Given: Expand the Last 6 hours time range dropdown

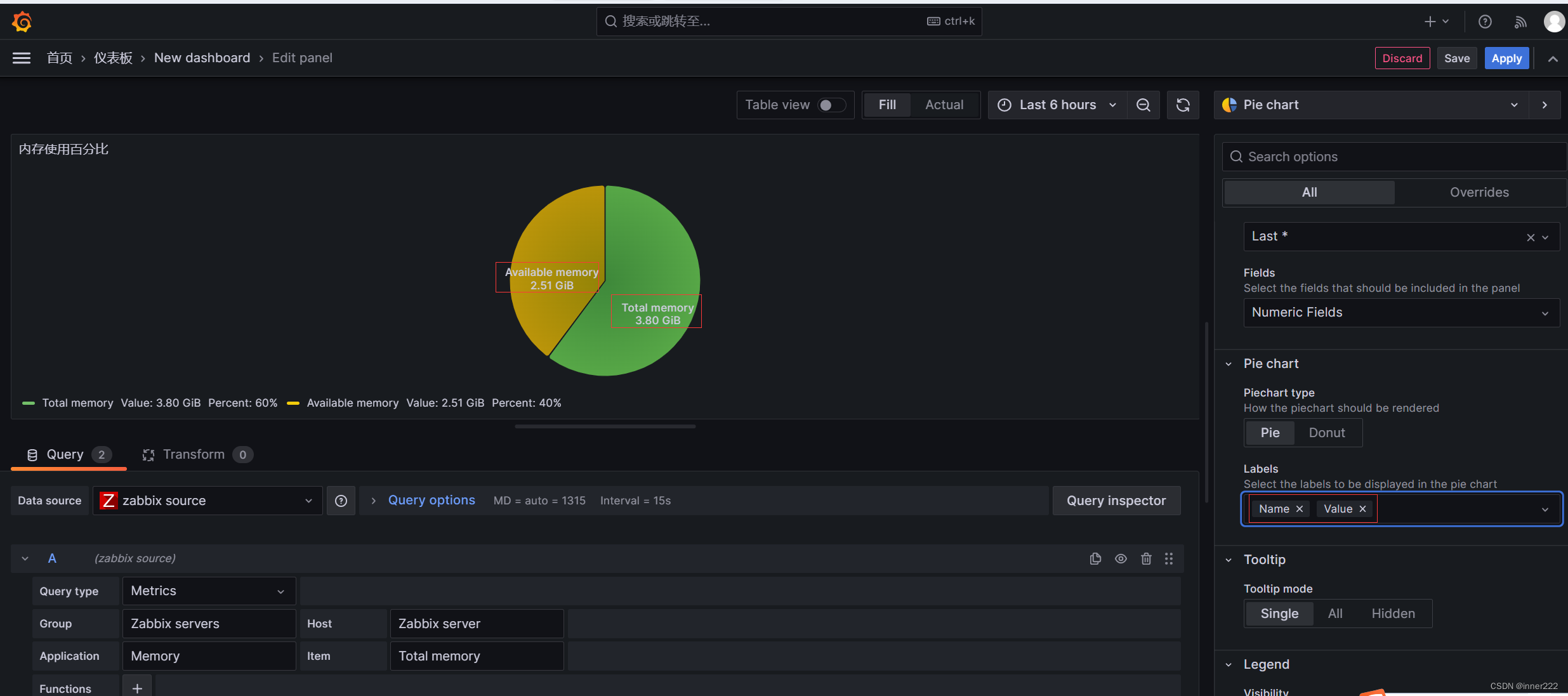Looking at the screenshot, I should coord(1058,104).
